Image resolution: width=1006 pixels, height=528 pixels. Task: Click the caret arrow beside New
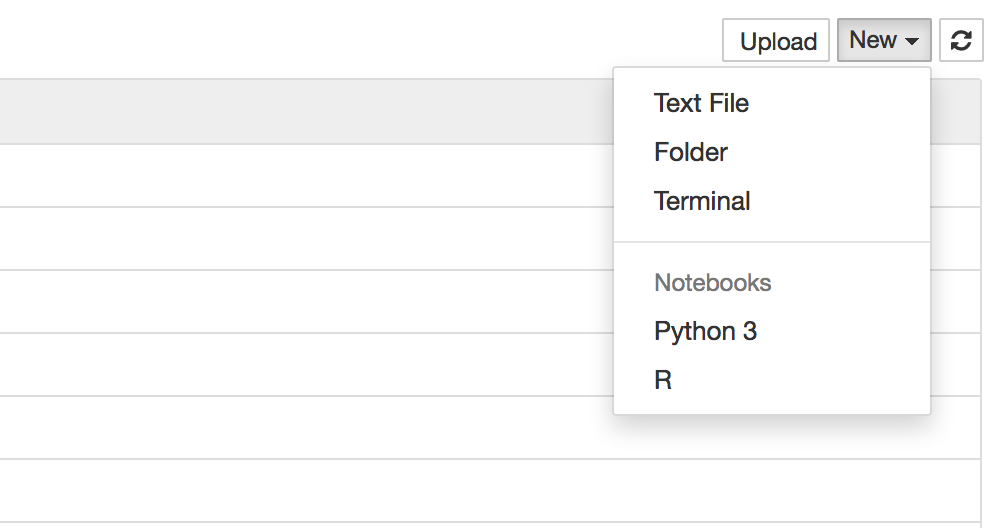tap(911, 42)
